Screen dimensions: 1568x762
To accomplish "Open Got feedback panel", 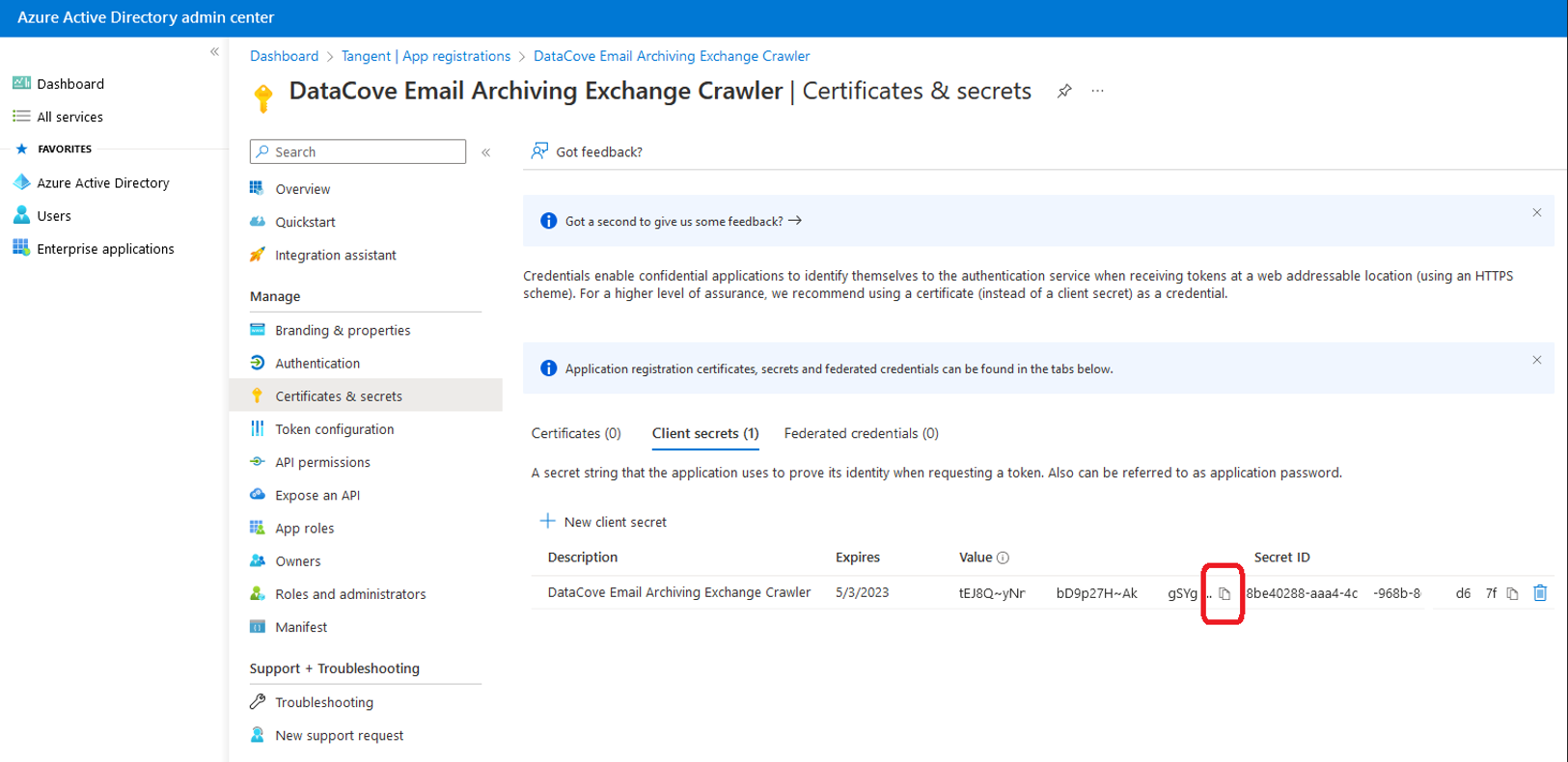I will coord(587,151).
